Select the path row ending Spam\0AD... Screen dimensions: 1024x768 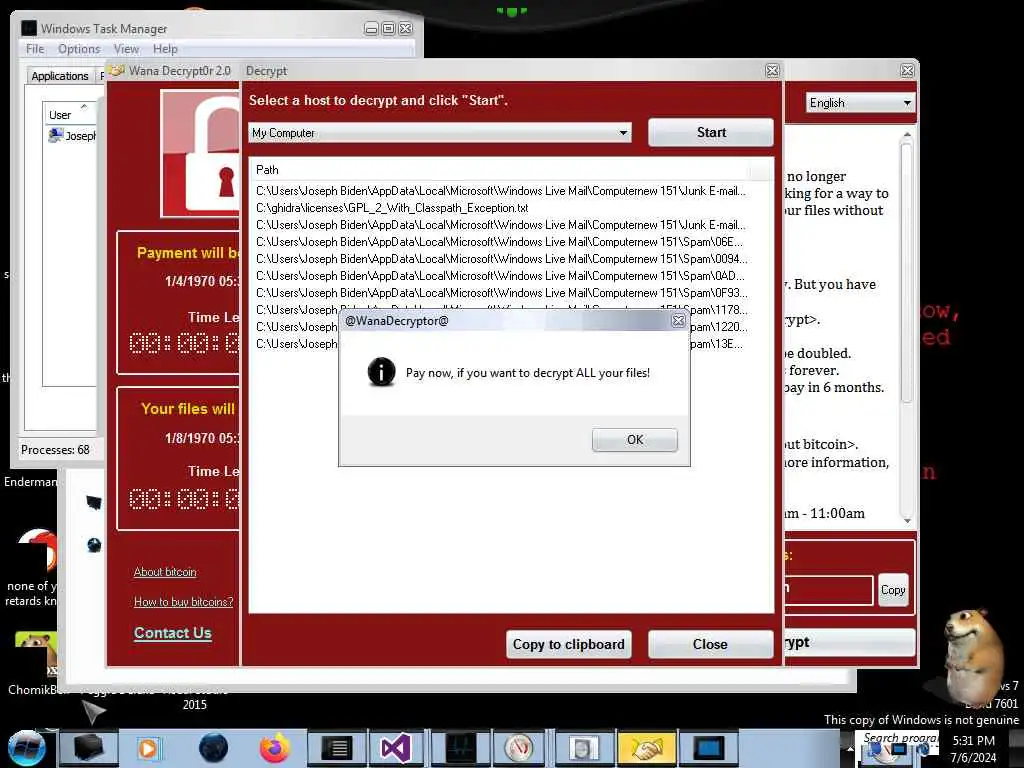[500, 276]
